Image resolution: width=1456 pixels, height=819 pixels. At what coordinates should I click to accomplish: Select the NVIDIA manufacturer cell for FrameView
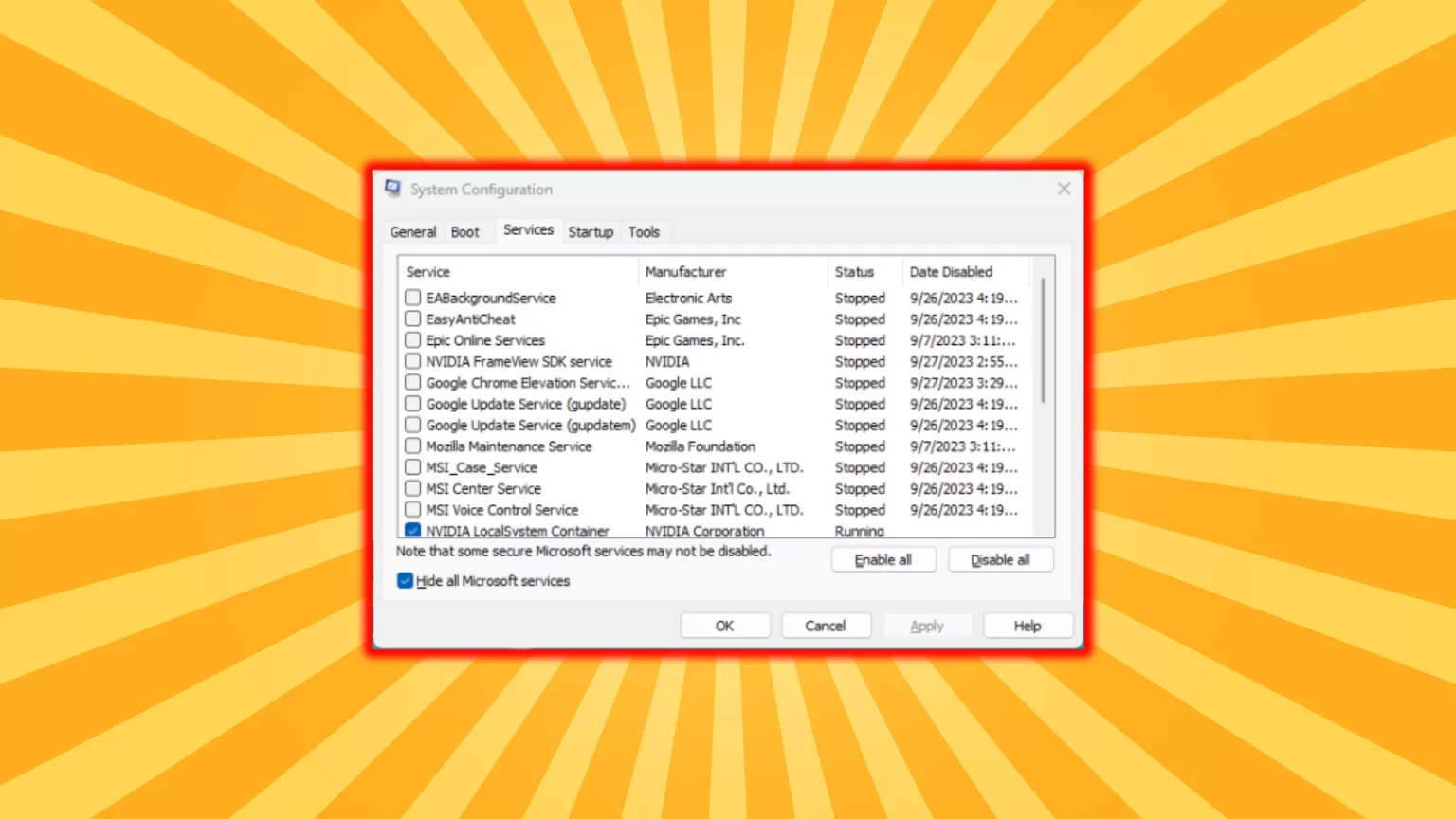pyautogui.click(x=667, y=362)
